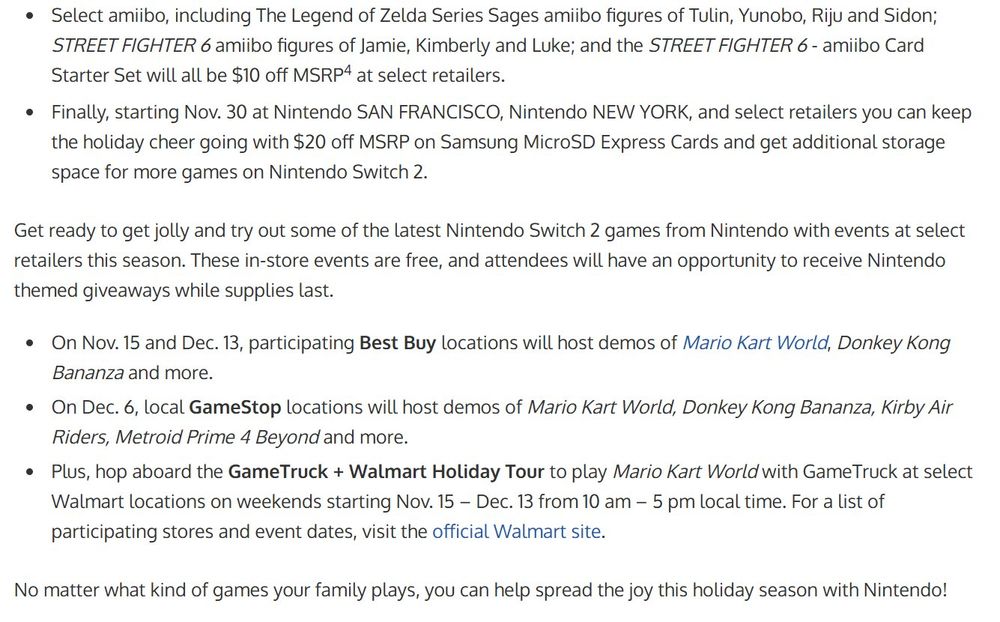The width and height of the screenshot is (1000, 622).
Task: Click the bullet before On Dec. 6
Action: 30,408
